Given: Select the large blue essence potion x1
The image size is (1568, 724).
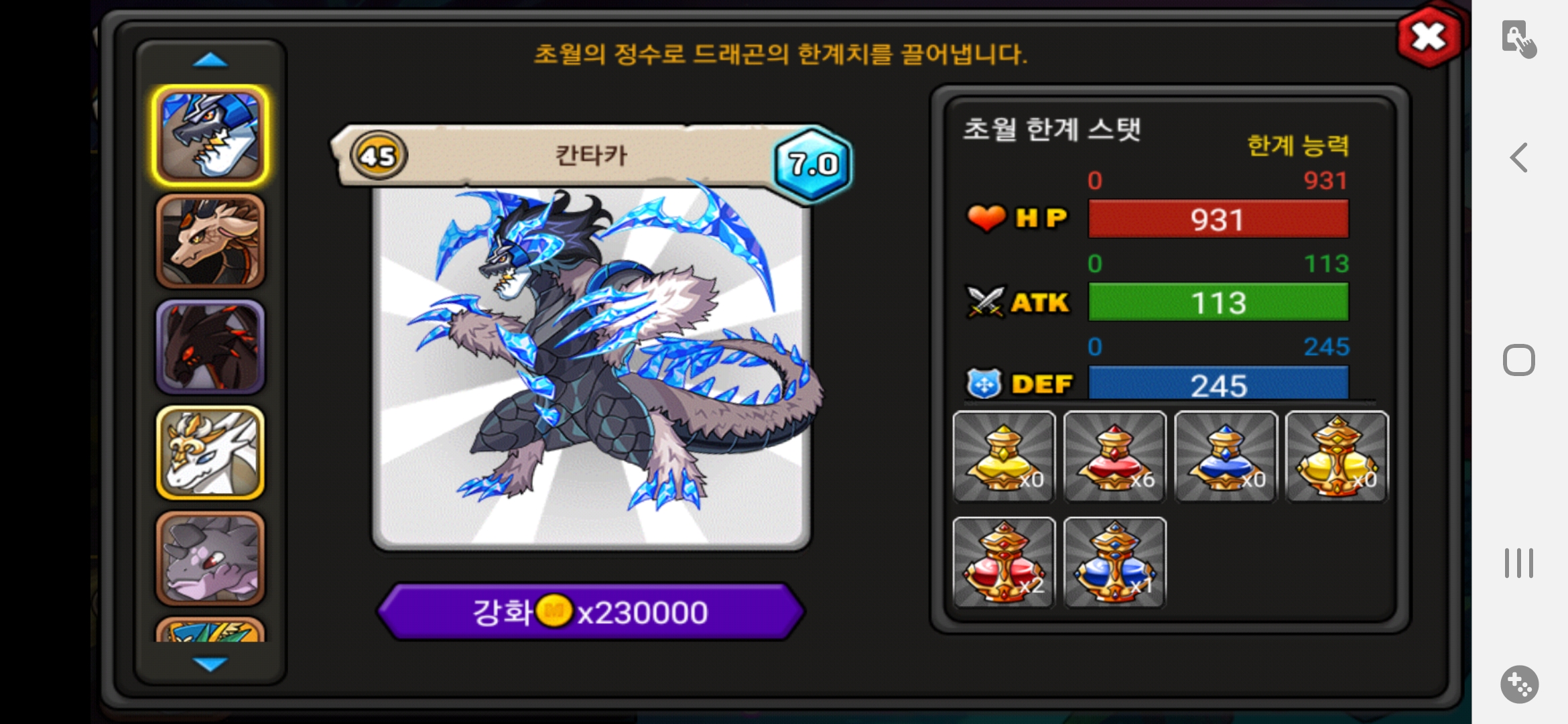Looking at the screenshot, I should (1115, 562).
